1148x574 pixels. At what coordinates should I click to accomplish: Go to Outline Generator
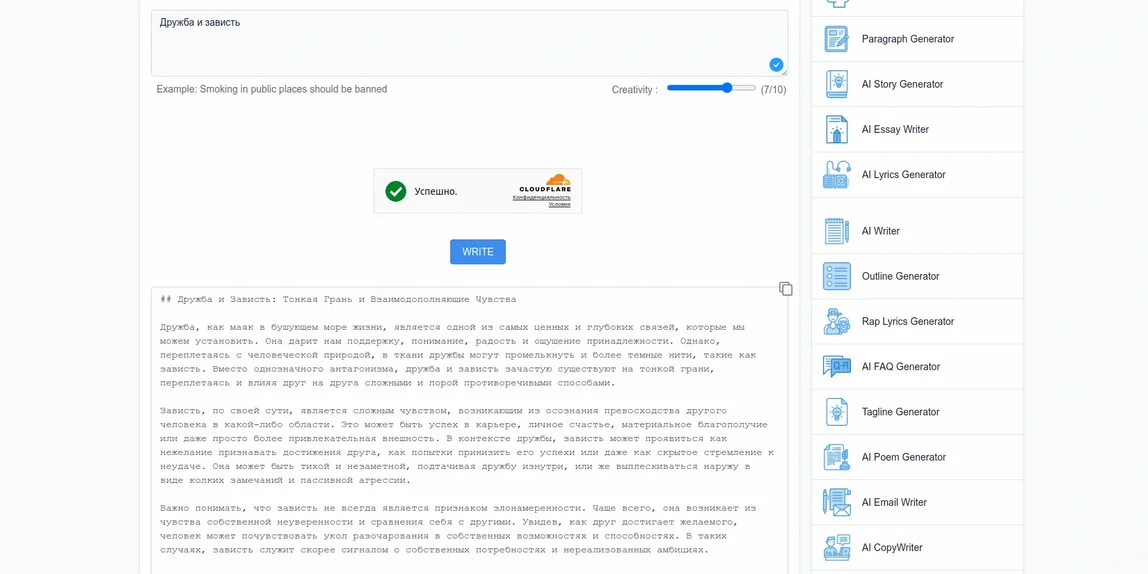[900, 276]
